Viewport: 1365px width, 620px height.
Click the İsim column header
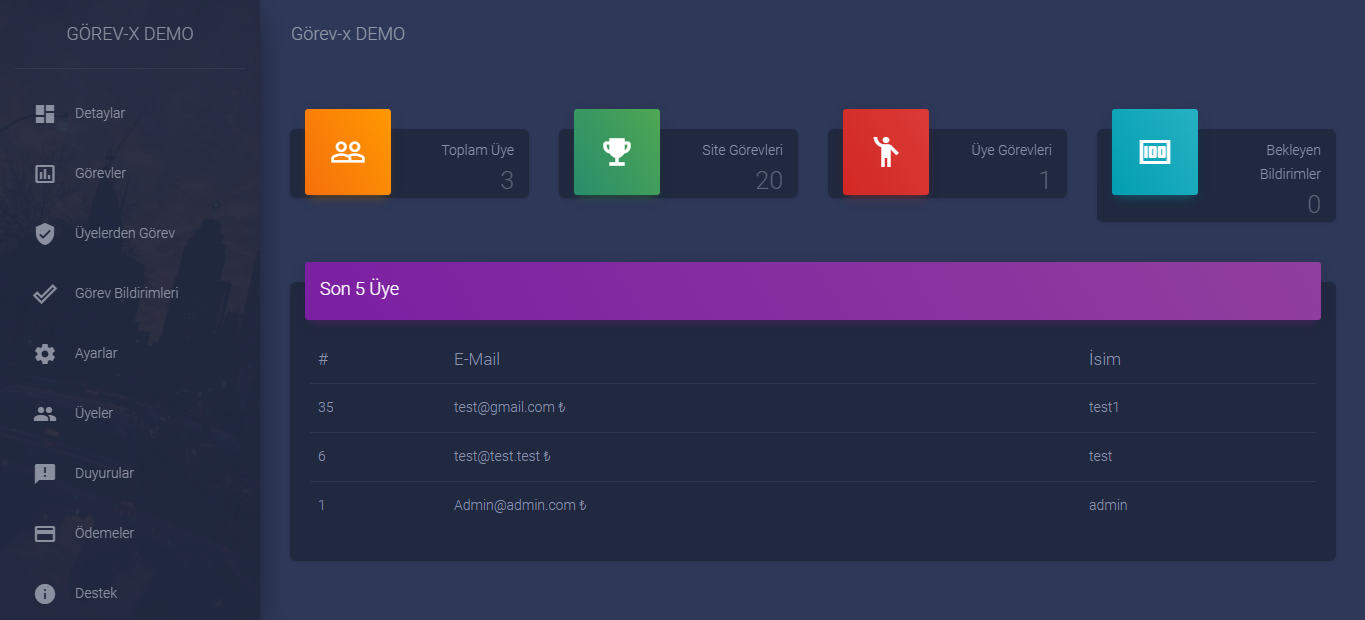[x=1105, y=359]
